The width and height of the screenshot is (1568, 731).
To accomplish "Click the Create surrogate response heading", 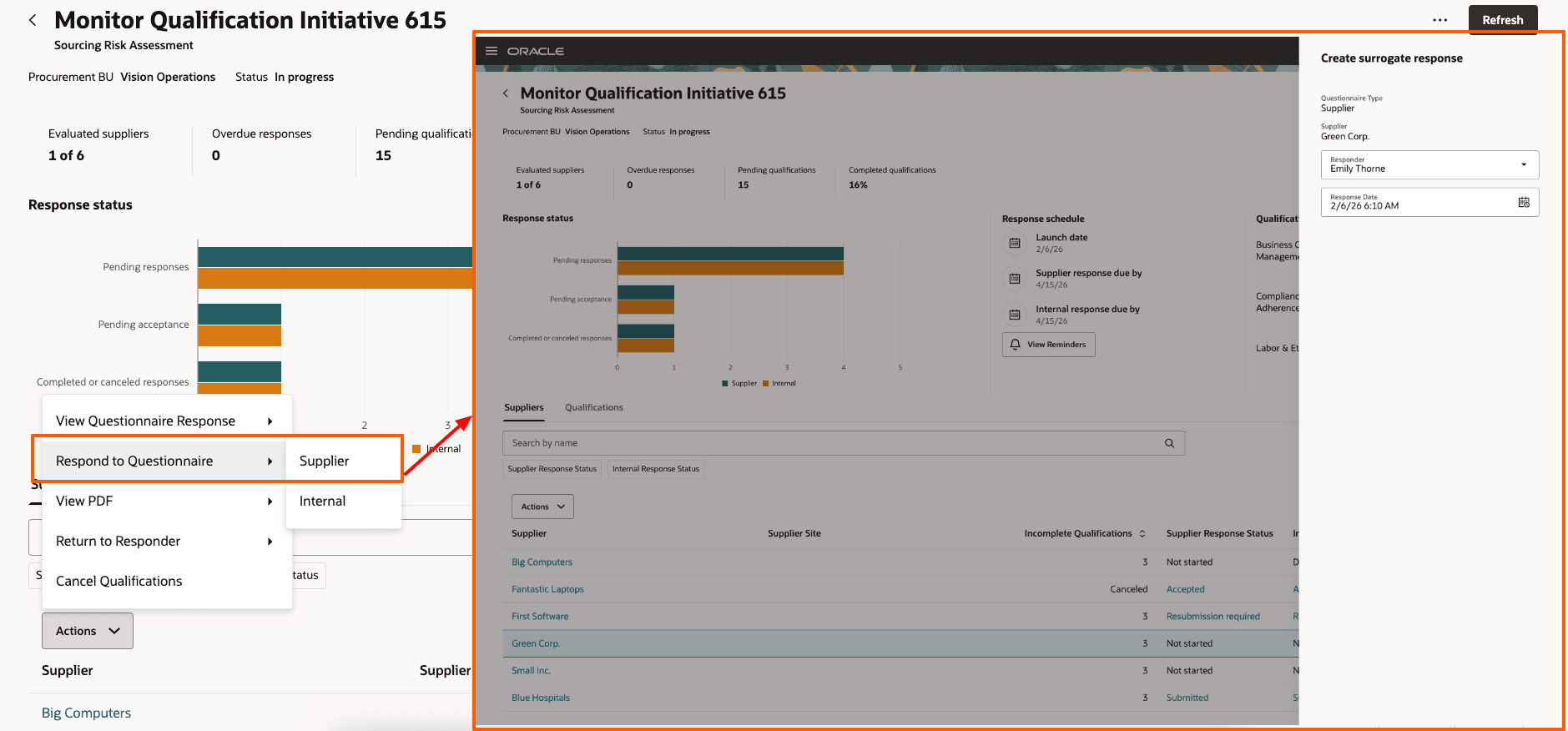I will (1391, 58).
